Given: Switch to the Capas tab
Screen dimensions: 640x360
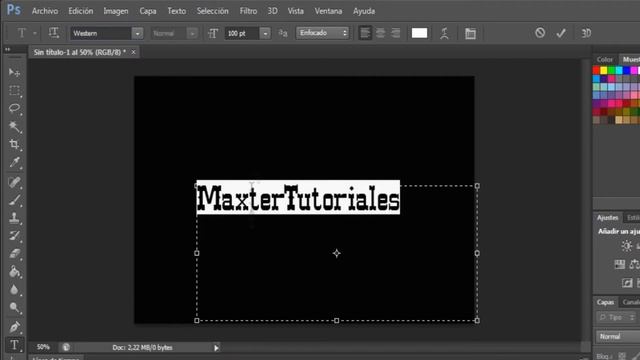Looking at the screenshot, I should [x=605, y=302].
